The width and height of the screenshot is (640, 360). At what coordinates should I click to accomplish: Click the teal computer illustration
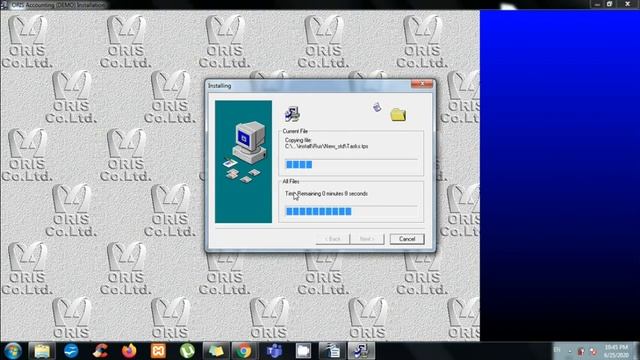click(243, 162)
